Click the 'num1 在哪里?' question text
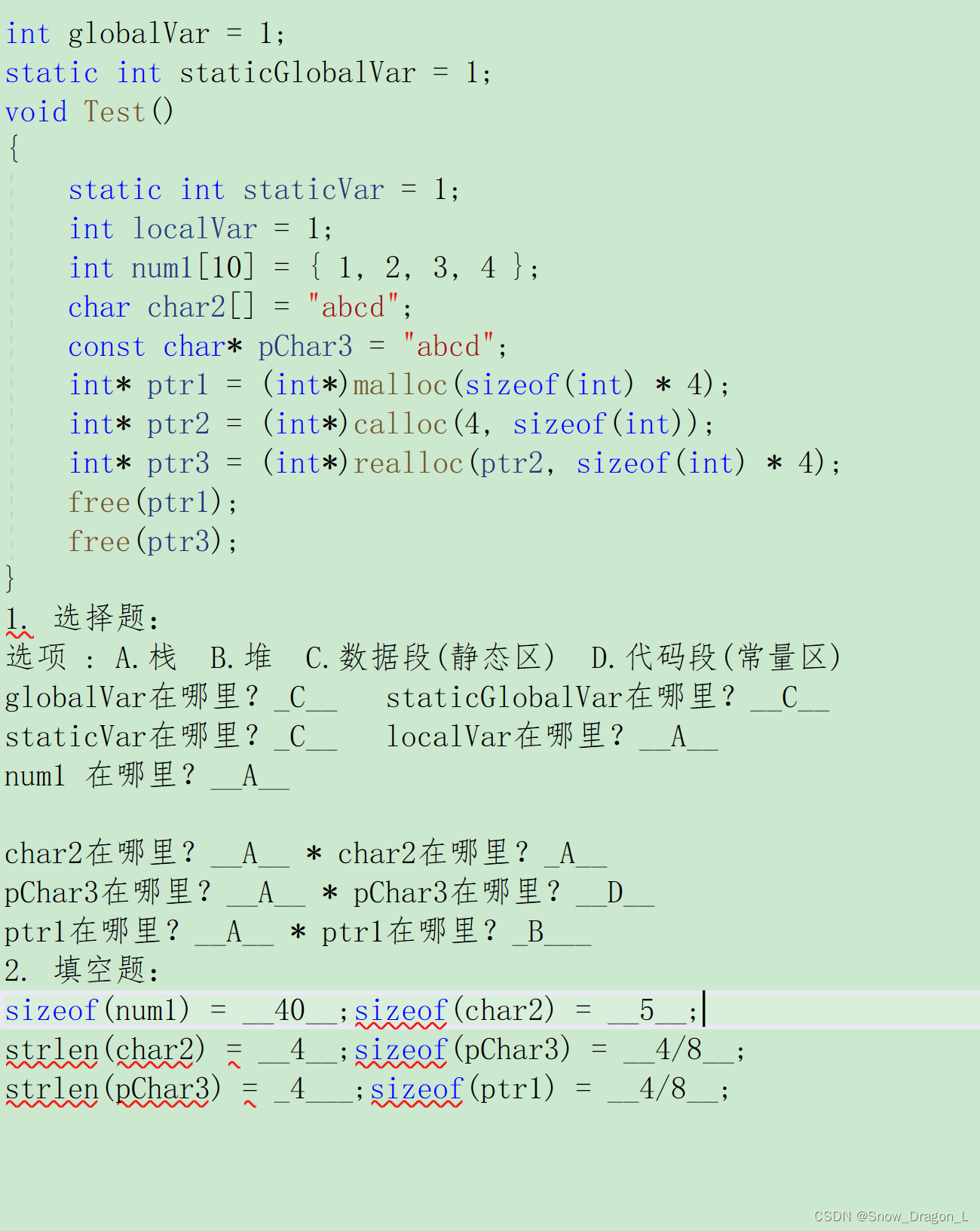980x1231 pixels. 100,776
